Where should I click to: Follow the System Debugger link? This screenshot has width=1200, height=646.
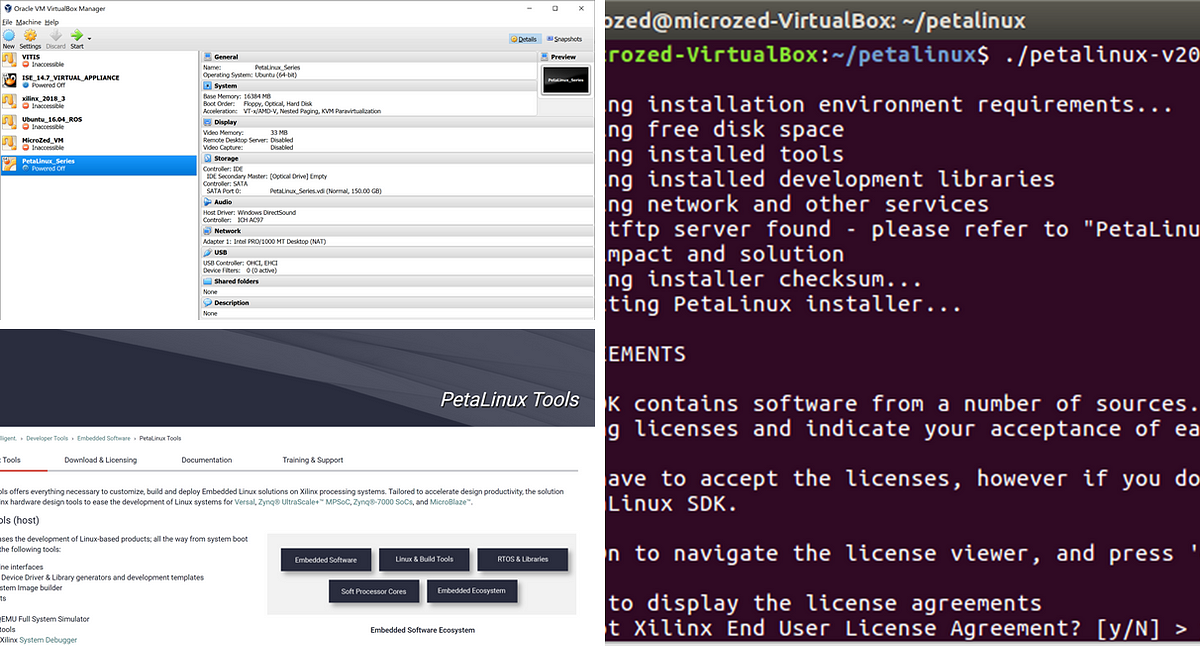click(48, 640)
